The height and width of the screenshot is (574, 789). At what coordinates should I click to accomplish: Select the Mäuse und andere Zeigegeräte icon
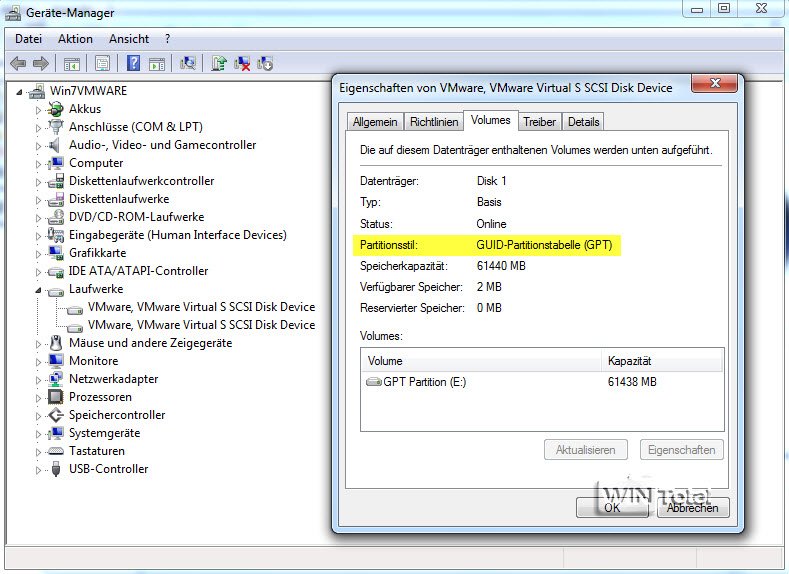click(x=56, y=343)
